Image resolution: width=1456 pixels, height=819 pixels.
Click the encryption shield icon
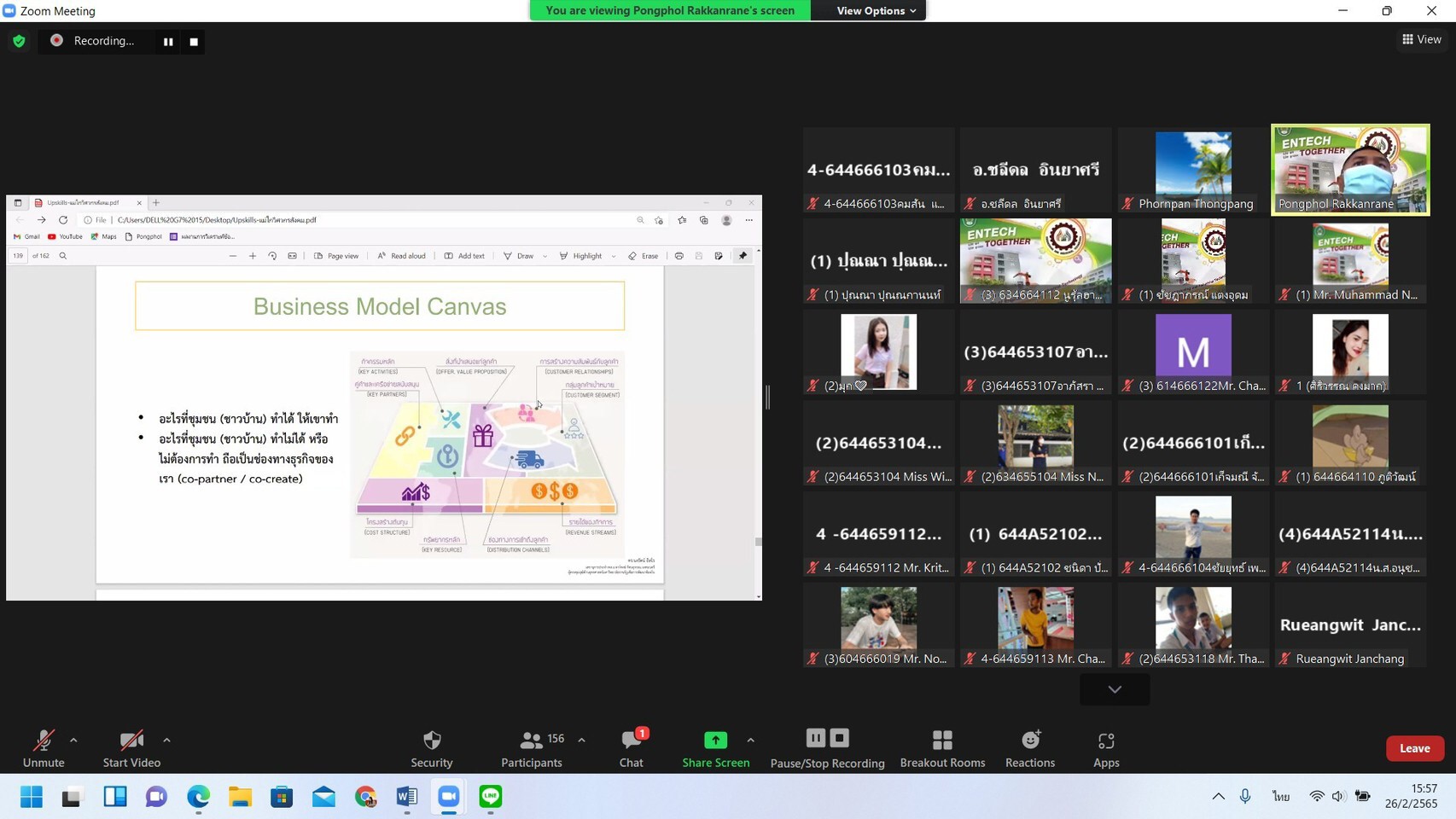click(19, 41)
